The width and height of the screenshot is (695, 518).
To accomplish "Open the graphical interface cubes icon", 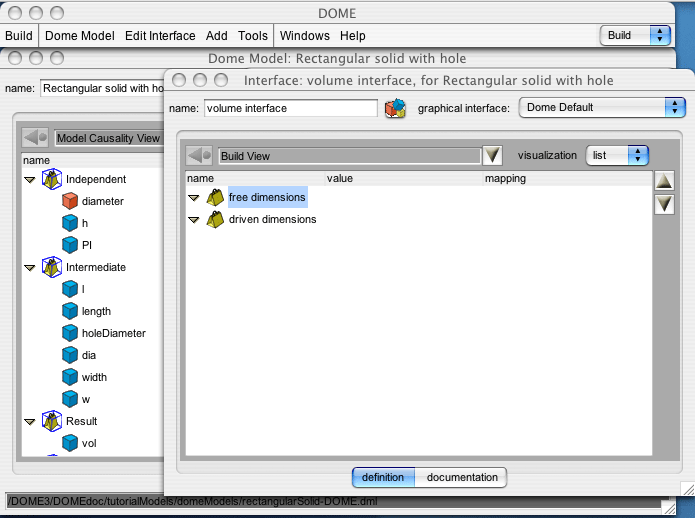I will click(395, 108).
